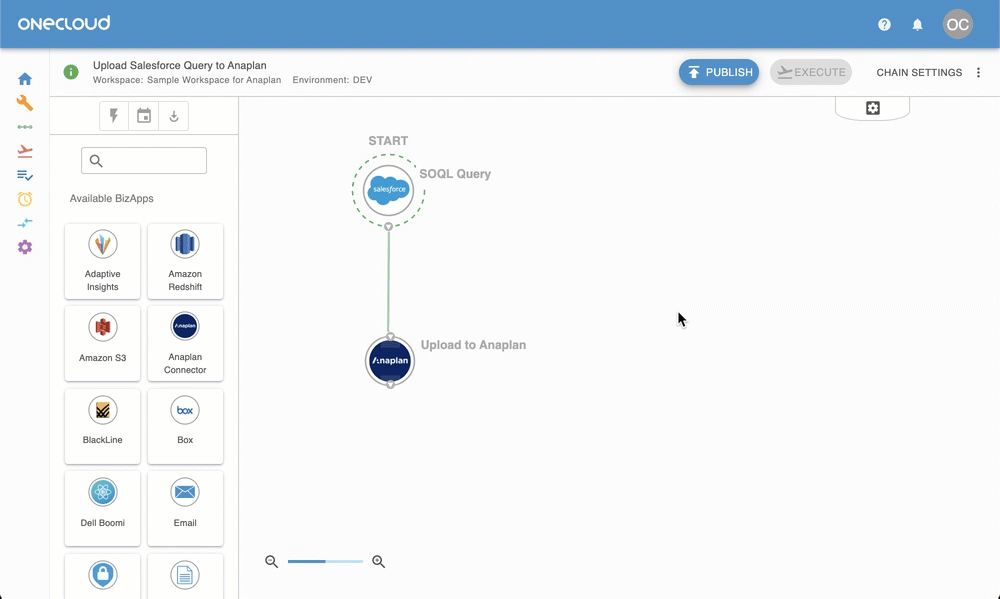This screenshot has height=599, width=1000.
Task: Open the notifications bell
Action: 917,24
